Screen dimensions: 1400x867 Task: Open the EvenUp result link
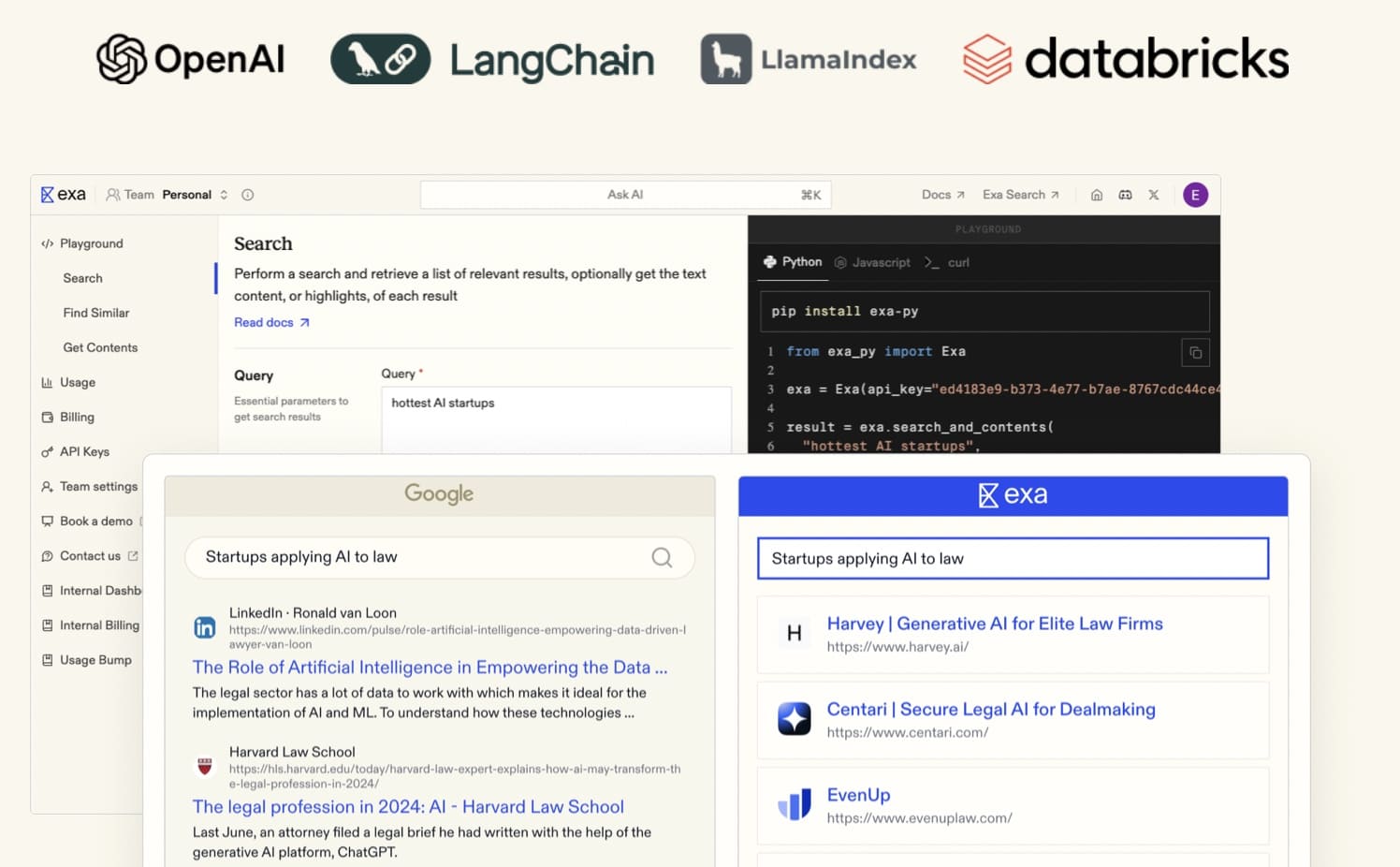point(858,795)
